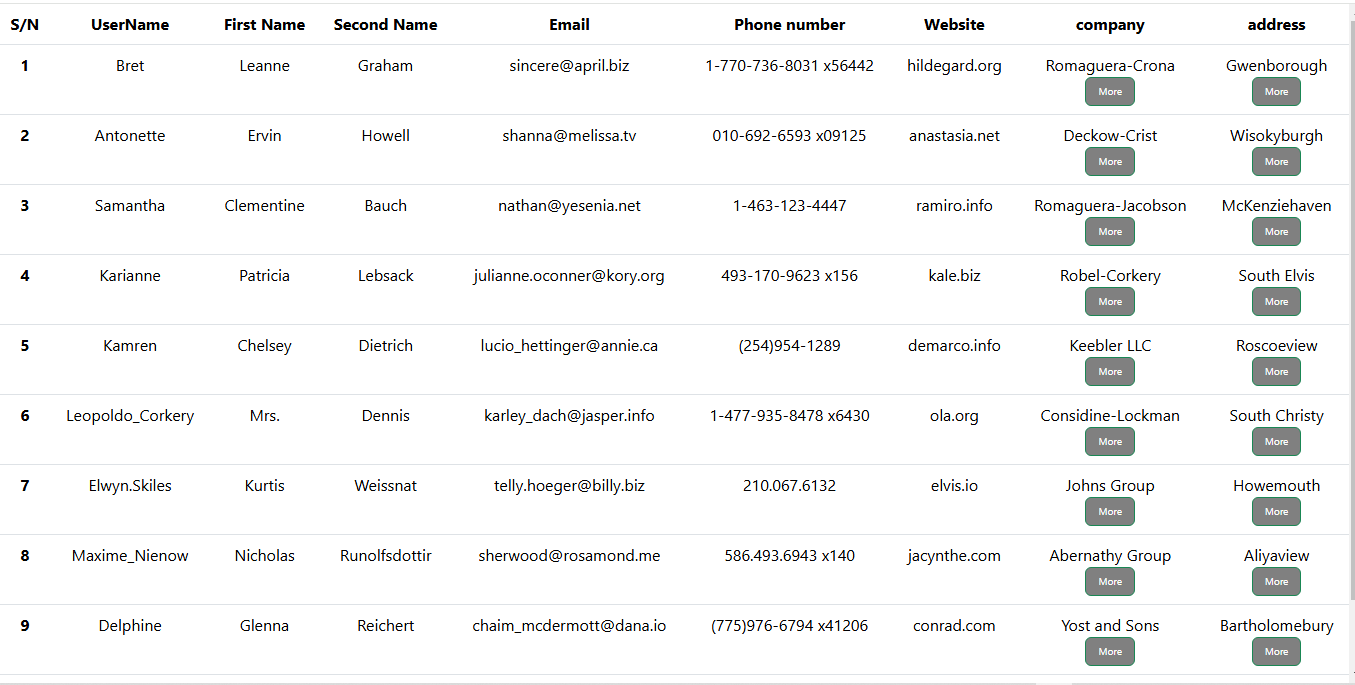This screenshot has height=685, width=1355.
Task: Click More beneath South Elvis address
Action: 1276,302
